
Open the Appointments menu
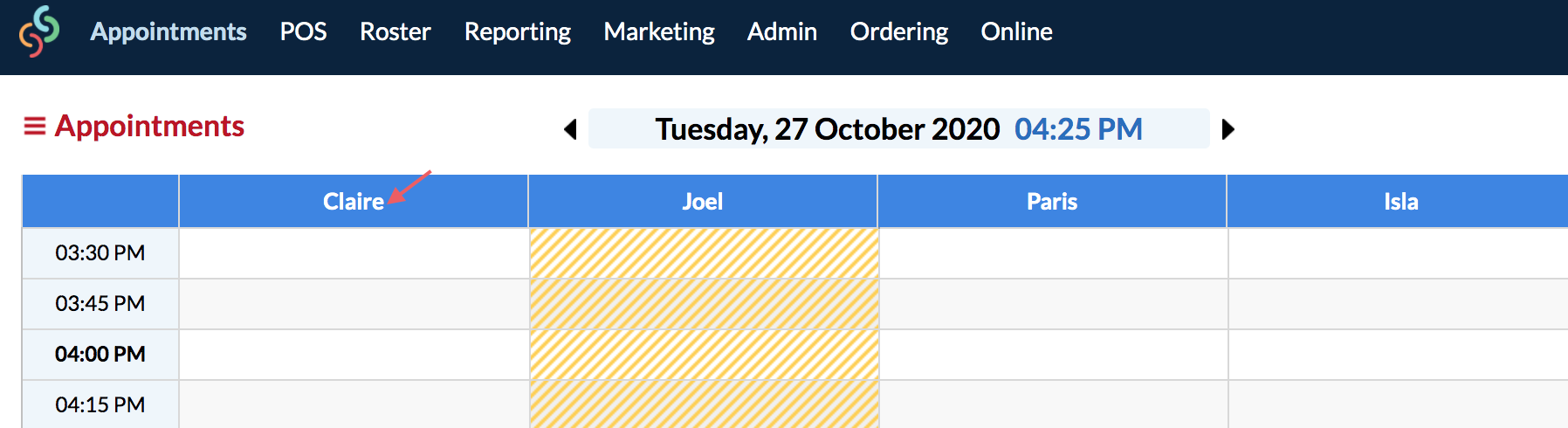168,31
